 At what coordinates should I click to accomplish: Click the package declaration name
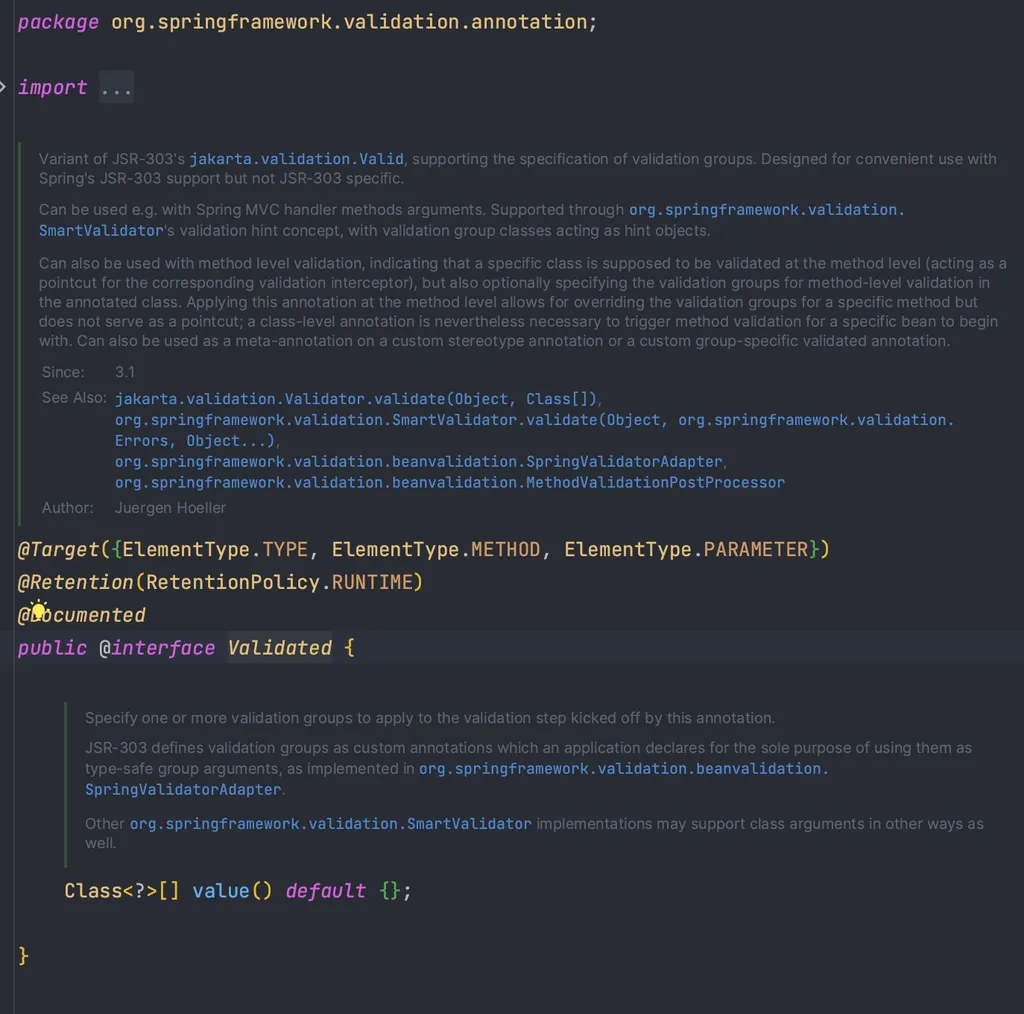pyautogui.click(x=349, y=22)
